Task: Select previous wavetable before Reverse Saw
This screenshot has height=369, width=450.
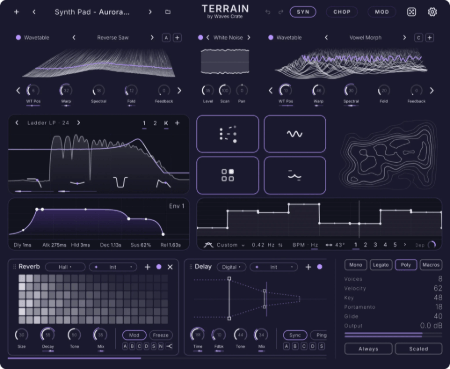Action: pos(74,38)
